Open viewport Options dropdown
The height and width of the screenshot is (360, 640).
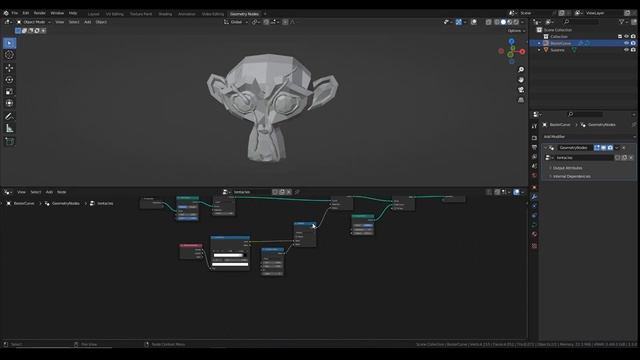(516, 31)
